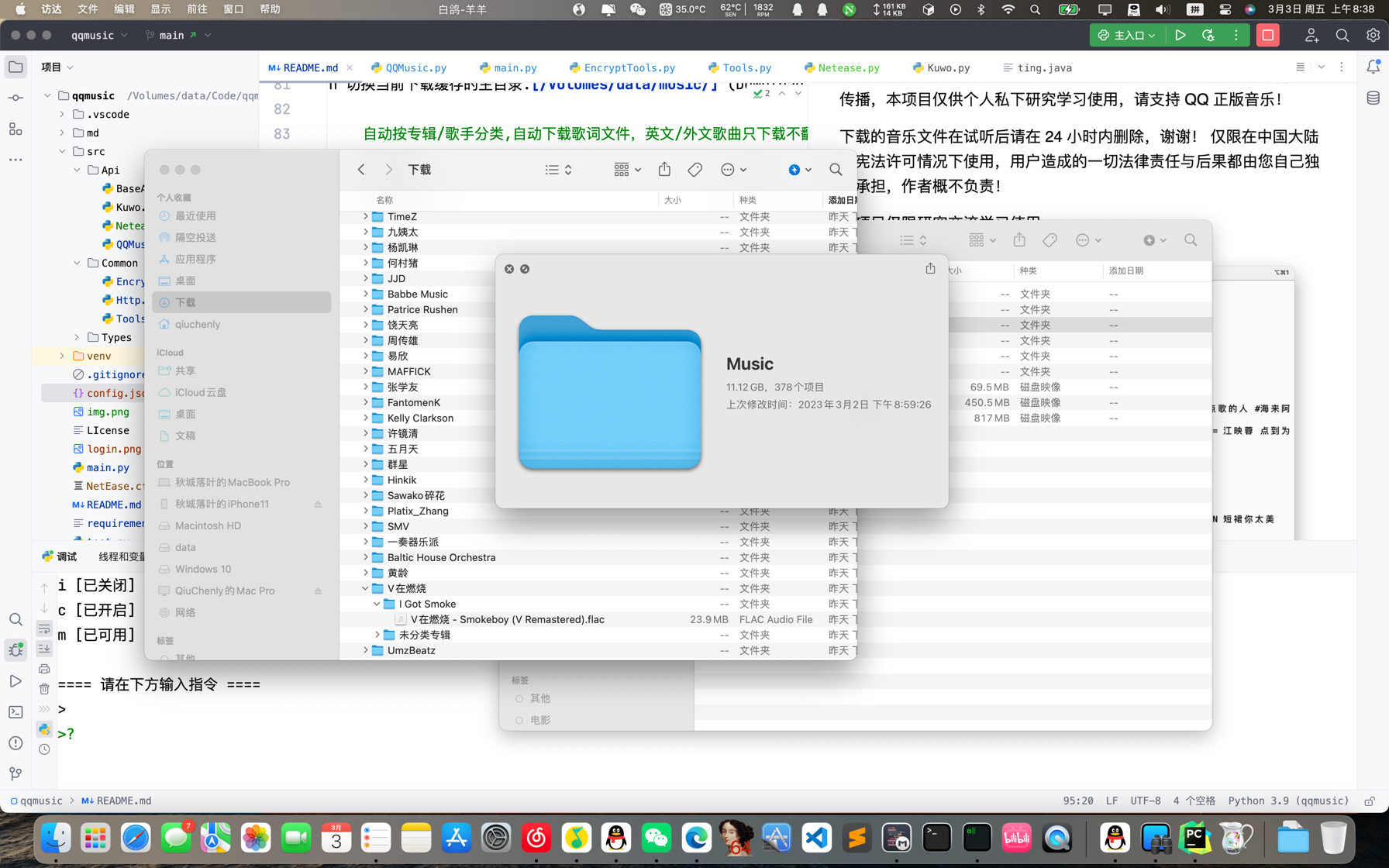Toggle soft-wrap icon in debug console

(44, 629)
